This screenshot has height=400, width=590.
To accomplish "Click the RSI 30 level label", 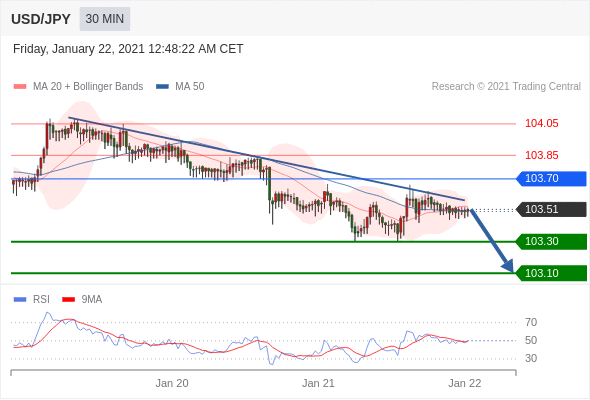I will (531, 358).
